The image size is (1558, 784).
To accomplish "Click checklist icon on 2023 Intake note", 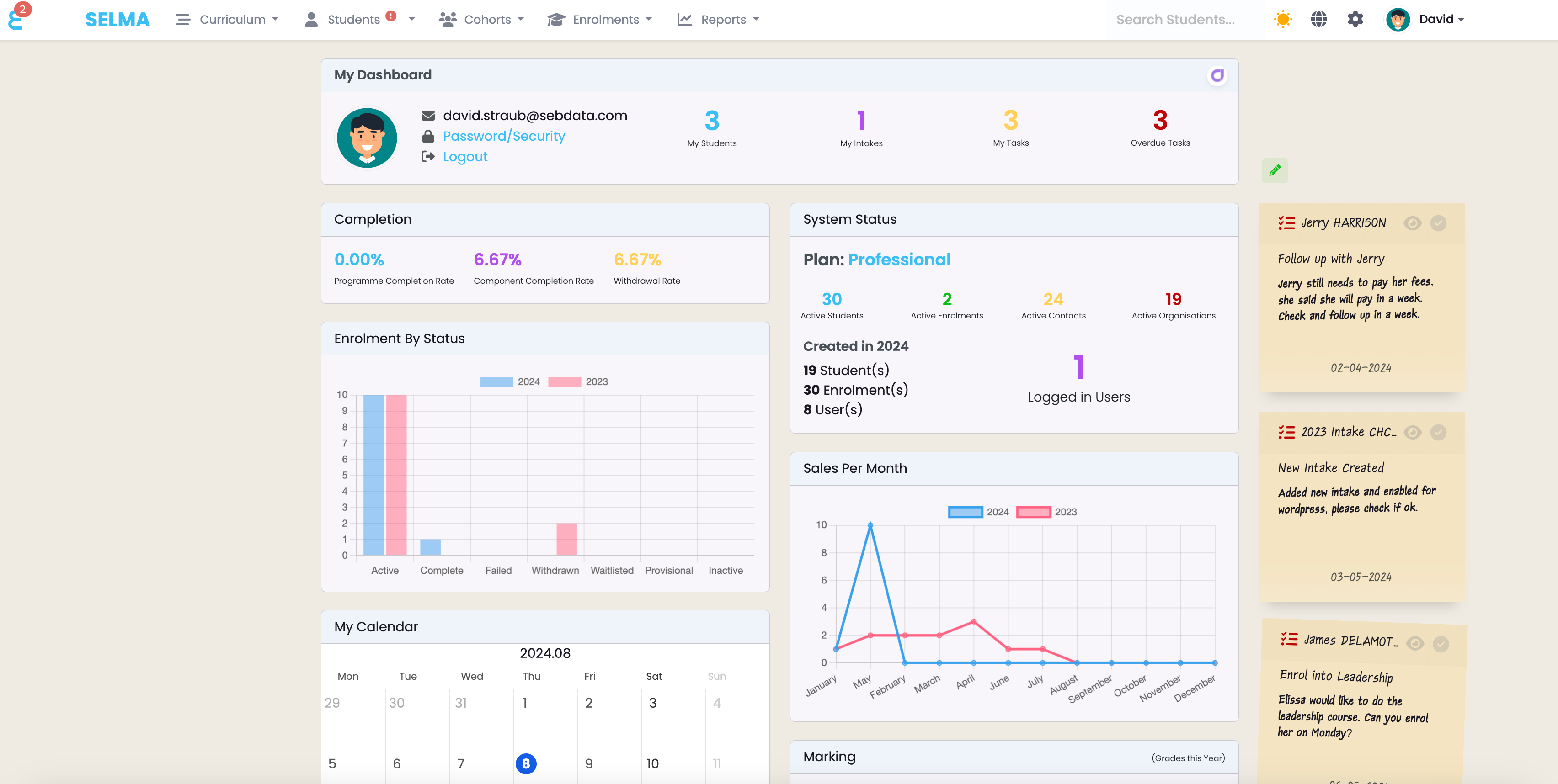I will (1286, 432).
